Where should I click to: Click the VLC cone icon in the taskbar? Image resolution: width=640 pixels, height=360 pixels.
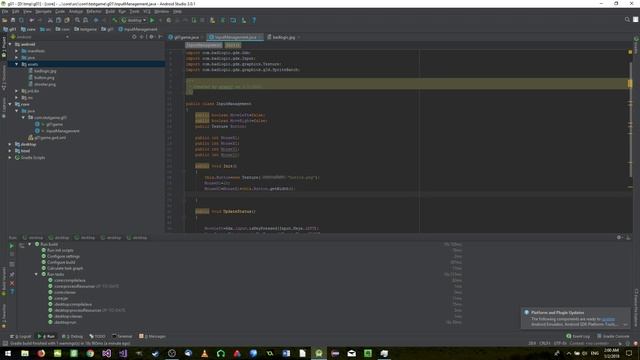pyautogui.click(x=204, y=353)
